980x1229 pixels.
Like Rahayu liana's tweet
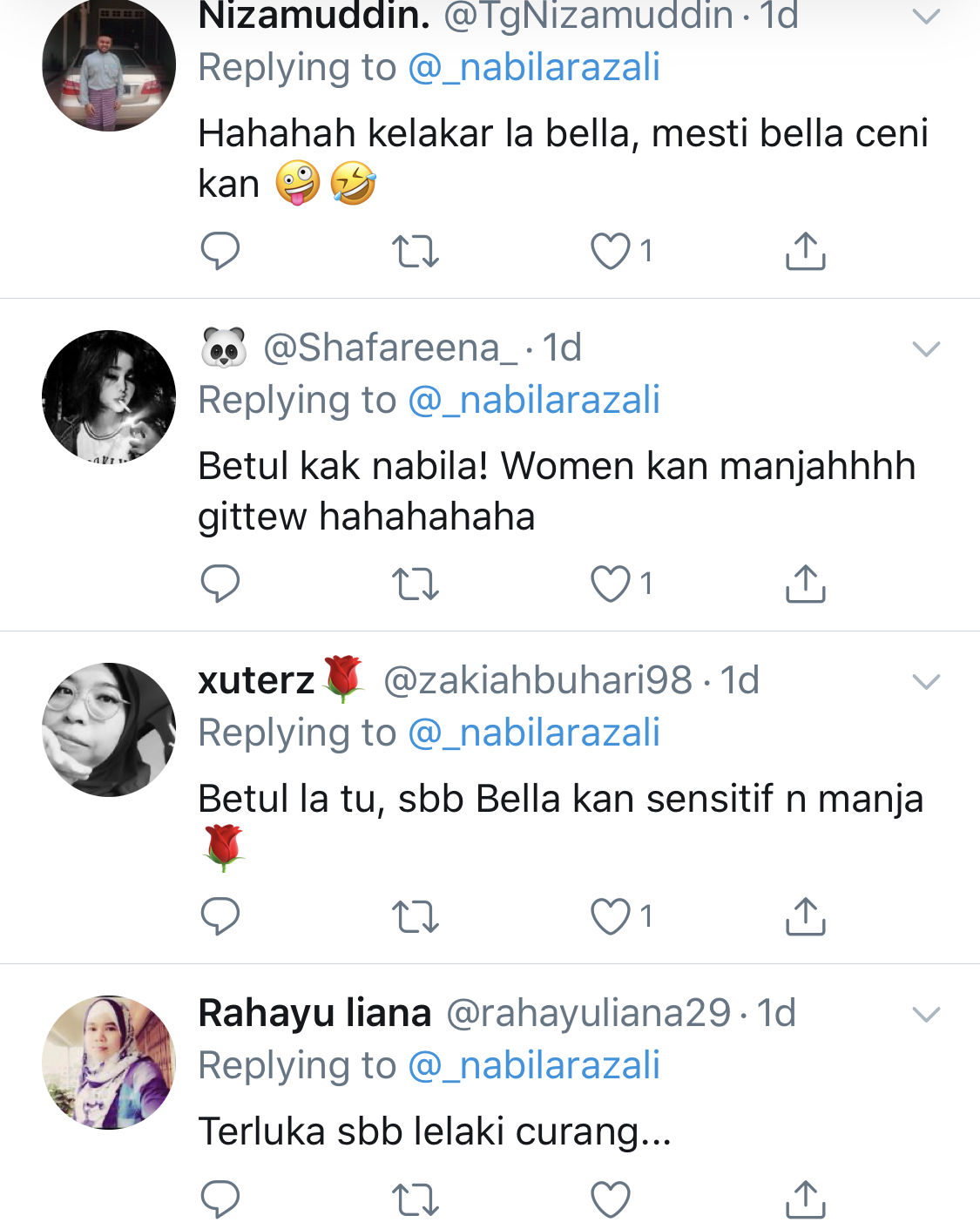click(x=611, y=1199)
